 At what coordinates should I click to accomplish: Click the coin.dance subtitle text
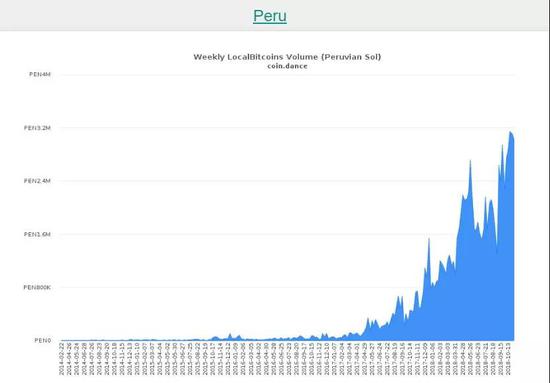click(x=287, y=66)
